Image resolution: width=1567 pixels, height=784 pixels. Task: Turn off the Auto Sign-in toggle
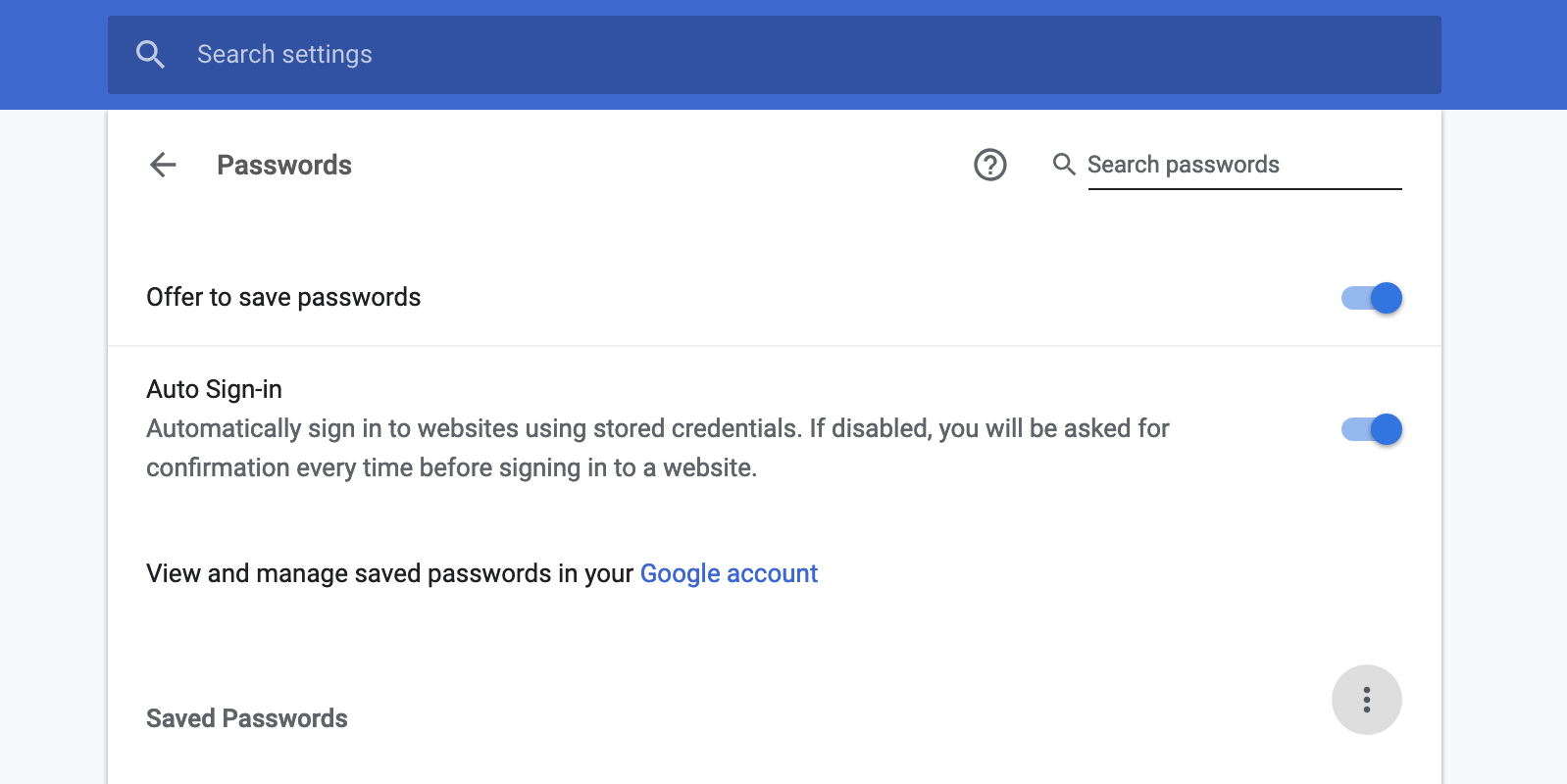1372,429
